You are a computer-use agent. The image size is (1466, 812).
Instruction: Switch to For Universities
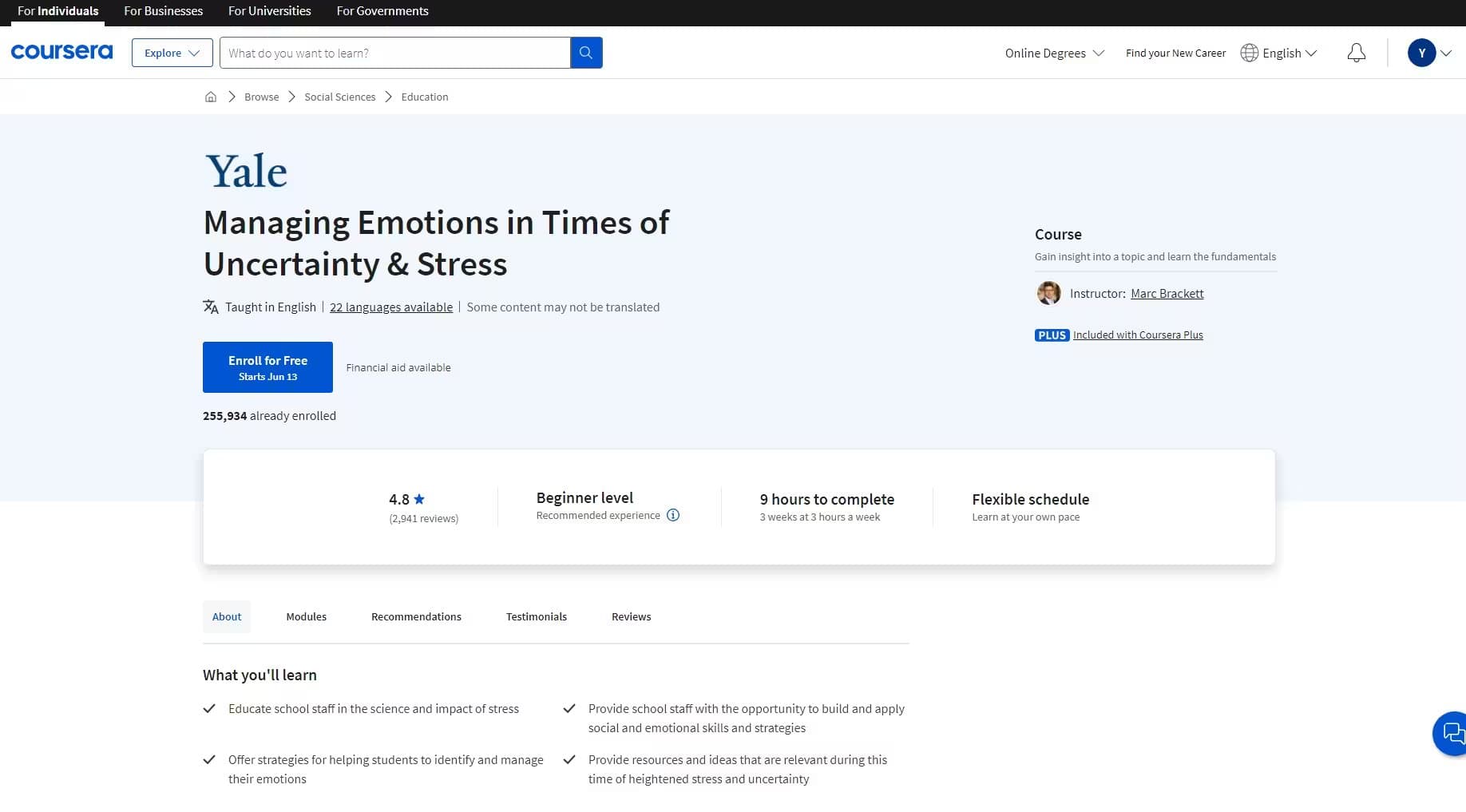point(269,11)
